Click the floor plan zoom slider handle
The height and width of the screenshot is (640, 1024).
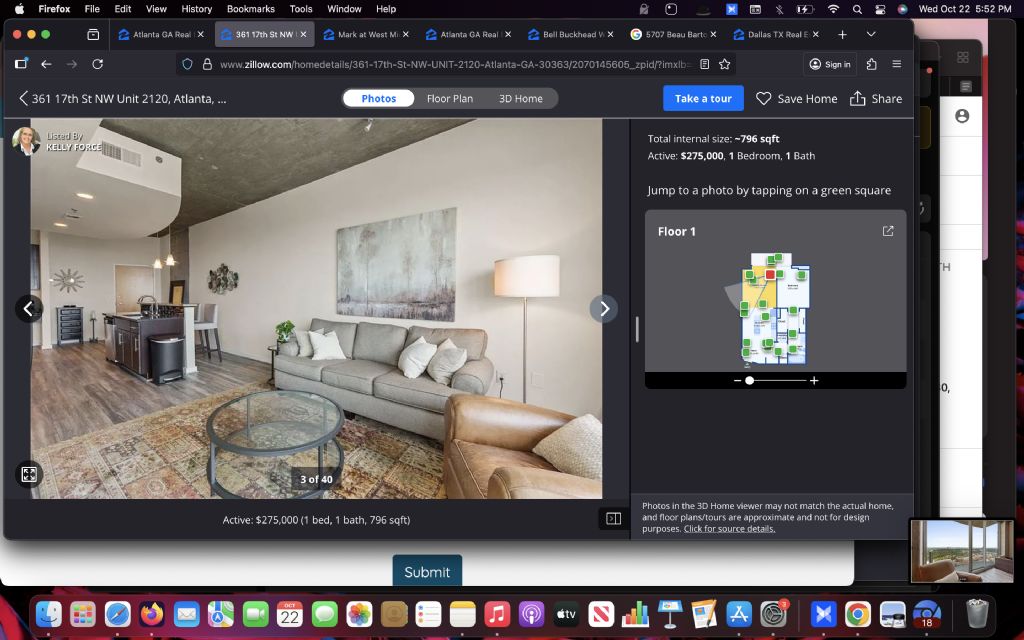749,381
